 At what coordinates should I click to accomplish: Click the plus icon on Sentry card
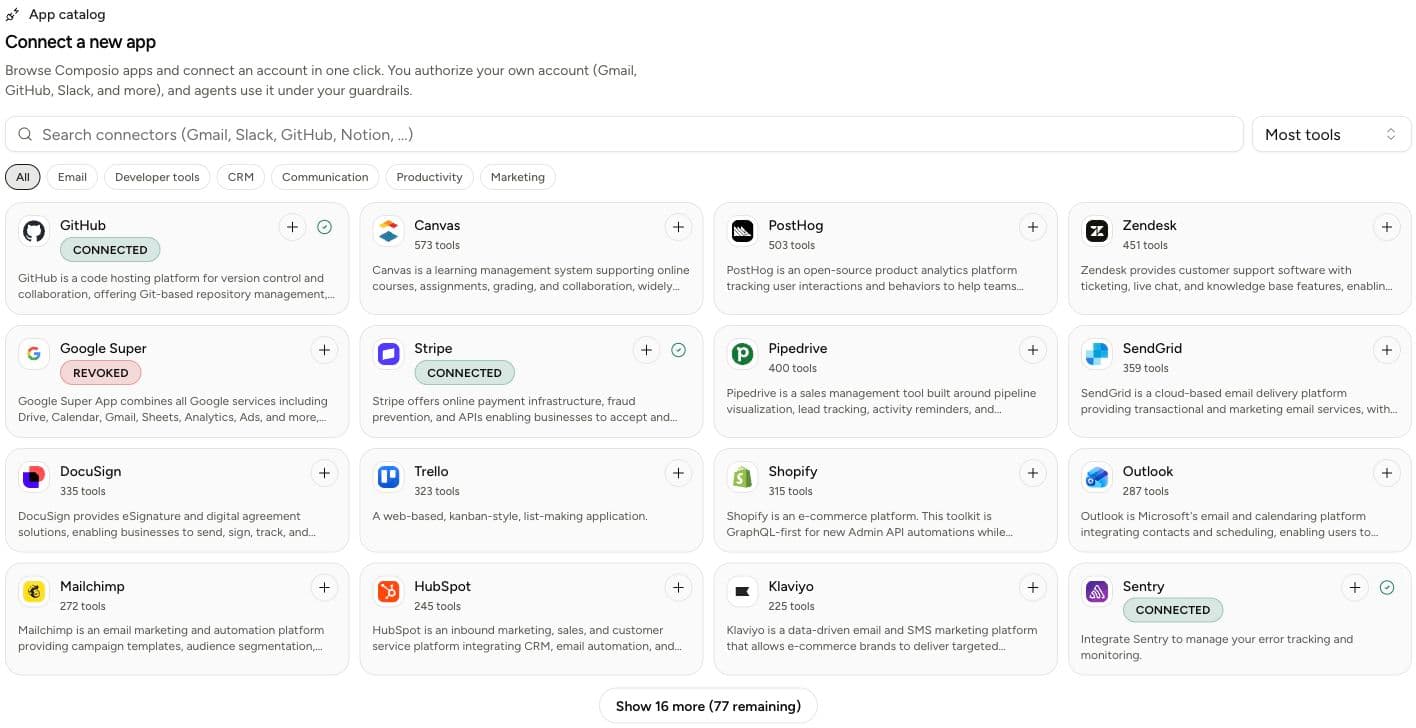tap(1354, 588)
